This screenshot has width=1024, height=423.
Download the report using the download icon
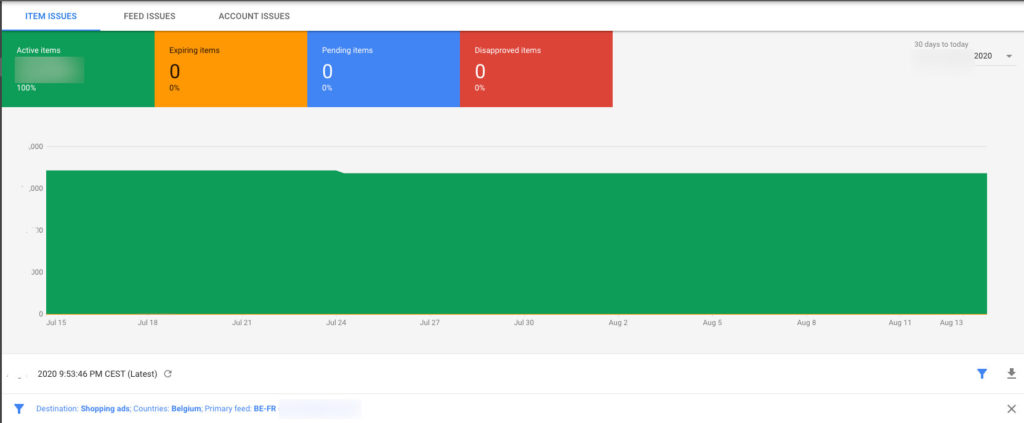1011,374
